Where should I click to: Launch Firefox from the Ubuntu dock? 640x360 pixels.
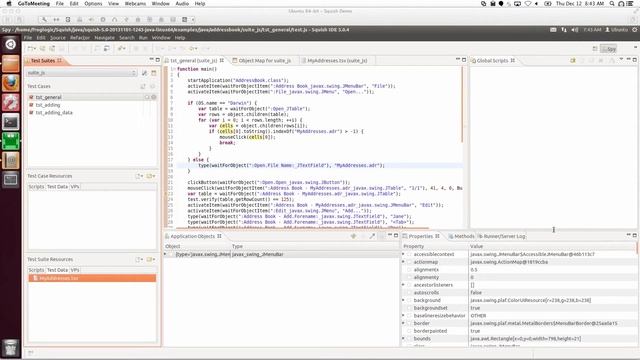coord(11,83)
